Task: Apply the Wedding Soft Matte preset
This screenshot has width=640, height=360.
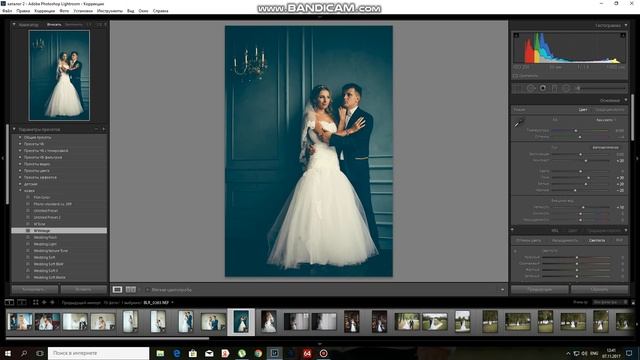Action: click(50, 278)
